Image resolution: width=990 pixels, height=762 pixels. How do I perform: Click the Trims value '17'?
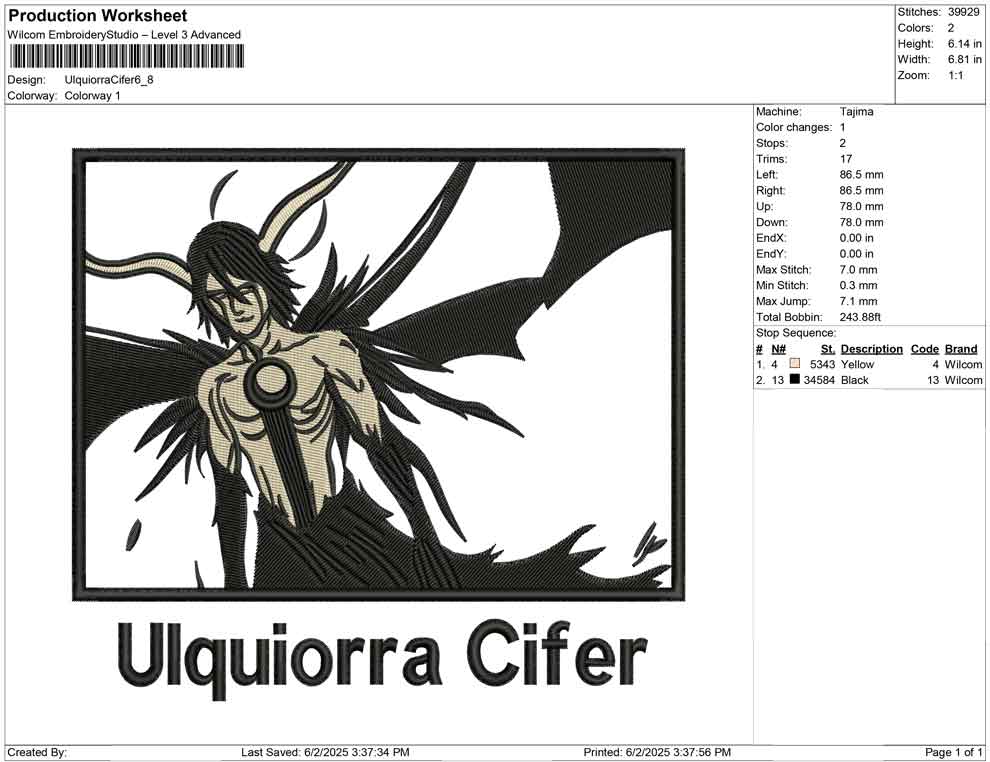coord(846,159)
